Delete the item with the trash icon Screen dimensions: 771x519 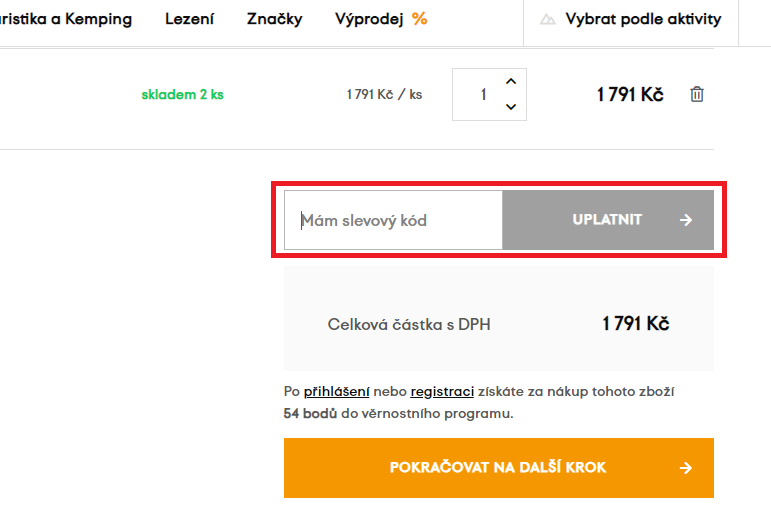[697, 94]
